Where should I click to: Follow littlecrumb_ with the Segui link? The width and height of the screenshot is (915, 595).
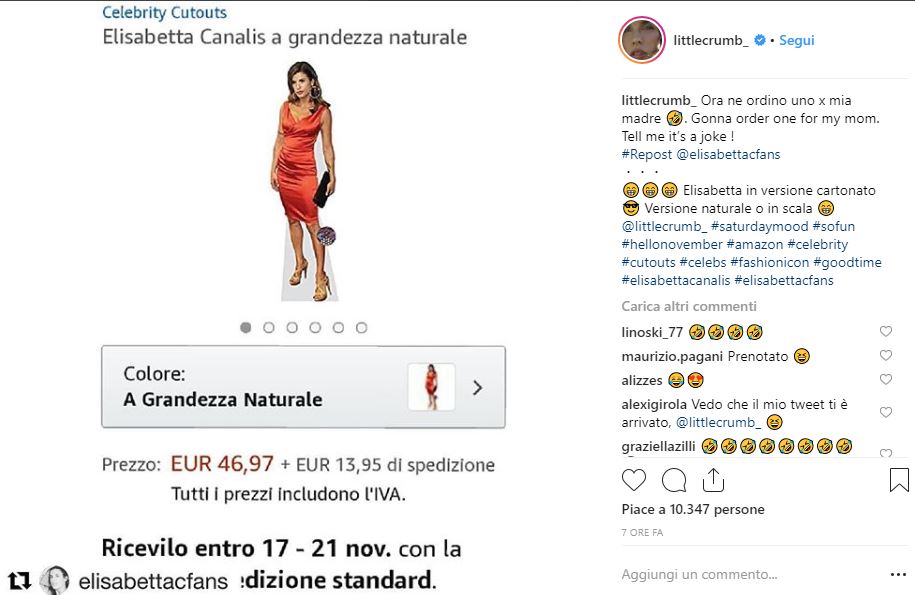point(797,40)
